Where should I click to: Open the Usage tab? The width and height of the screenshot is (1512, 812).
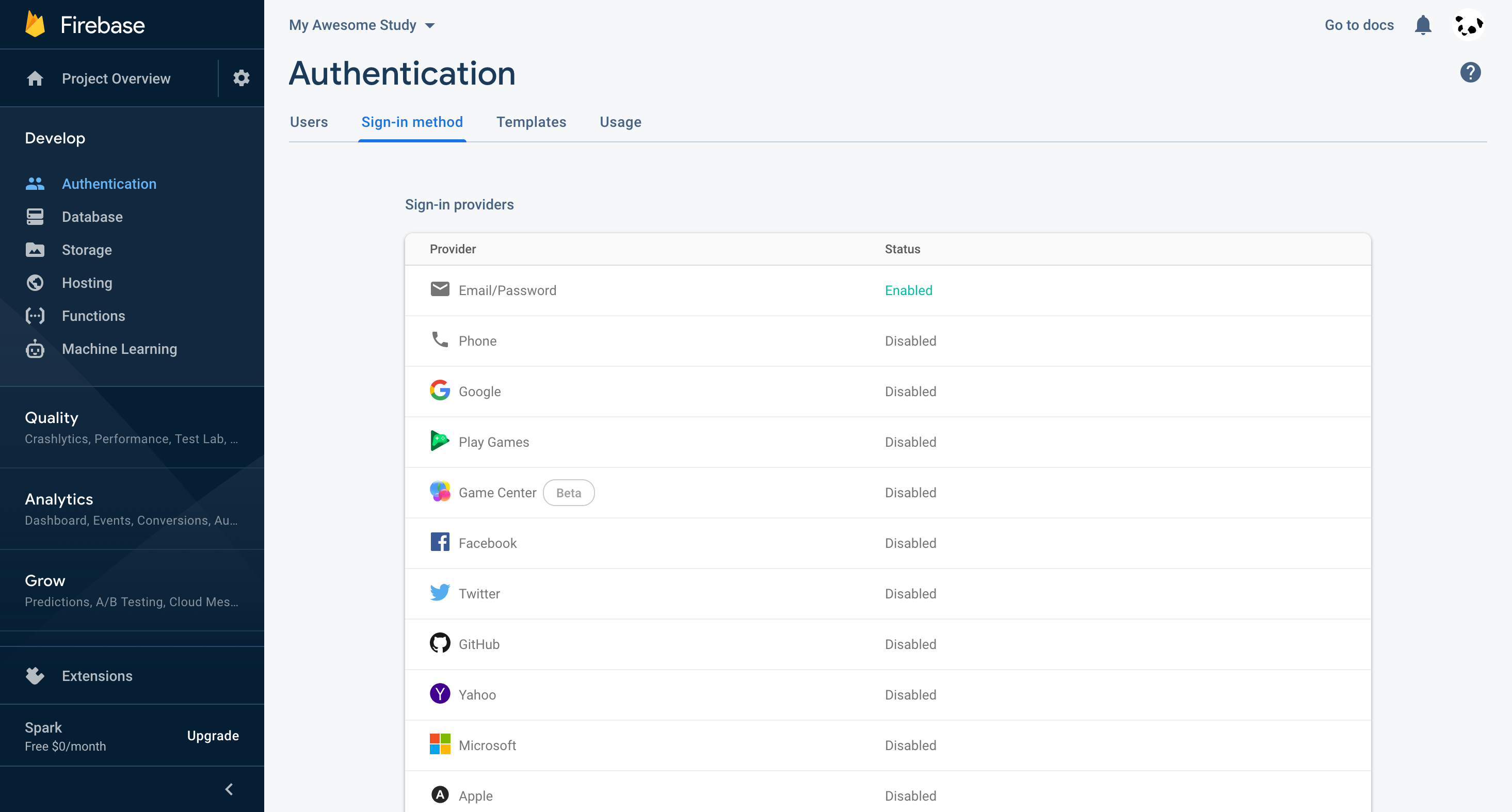[620, 122]
